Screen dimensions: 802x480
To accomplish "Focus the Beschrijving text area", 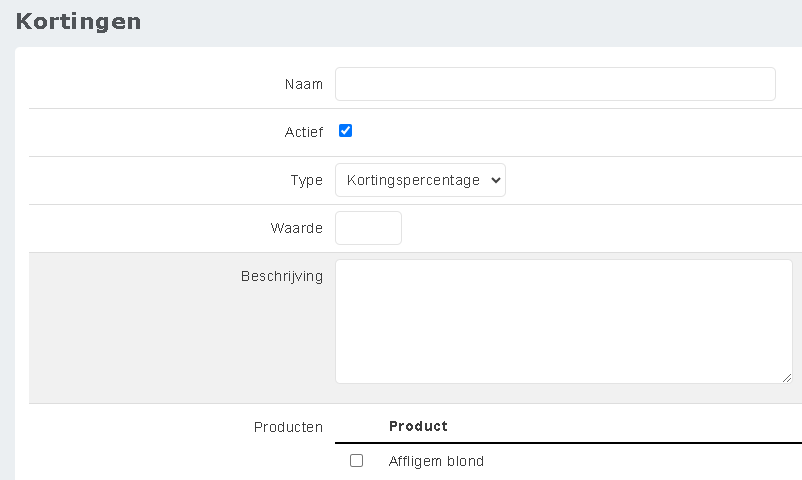I will [x=563, y=320].
